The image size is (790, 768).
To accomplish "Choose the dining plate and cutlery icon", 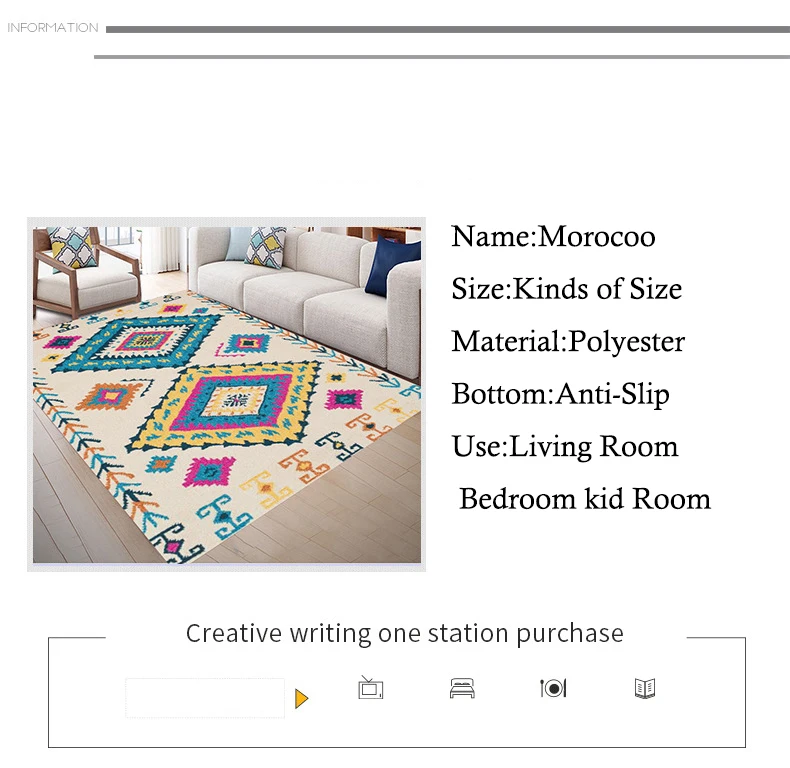I will [553, 688].
